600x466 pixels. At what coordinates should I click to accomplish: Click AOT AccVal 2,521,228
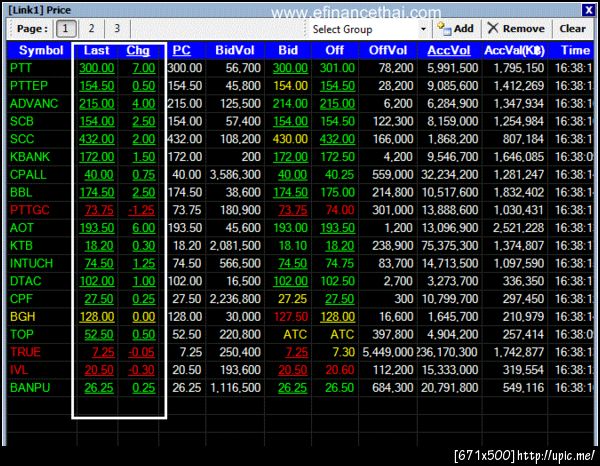coord(518,228)
